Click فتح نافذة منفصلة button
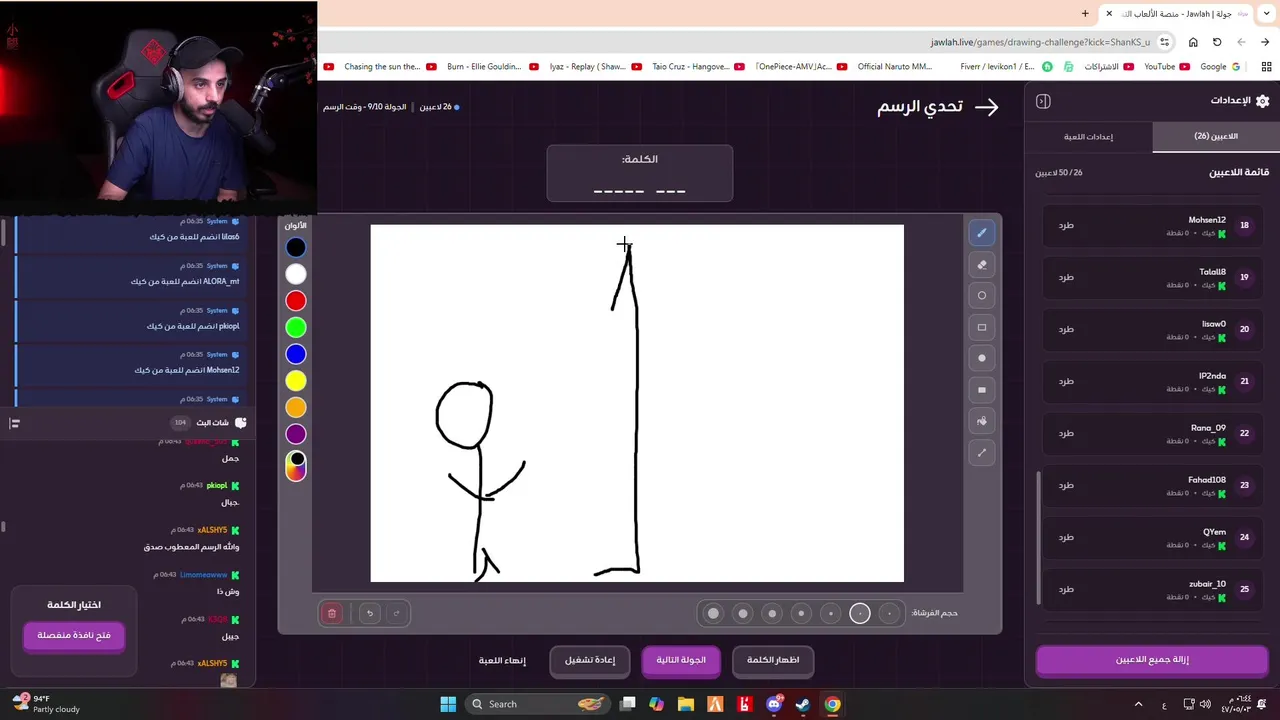The width and height of the screenshot is (1280, 720). click(x=74, y=635)
